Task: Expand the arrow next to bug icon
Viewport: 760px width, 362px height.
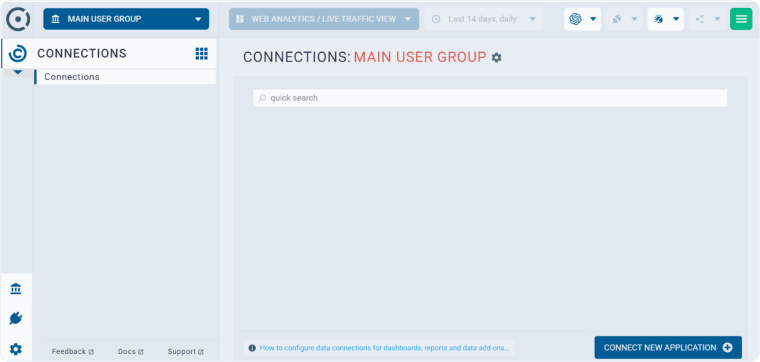Action: (x=676, y=19)
